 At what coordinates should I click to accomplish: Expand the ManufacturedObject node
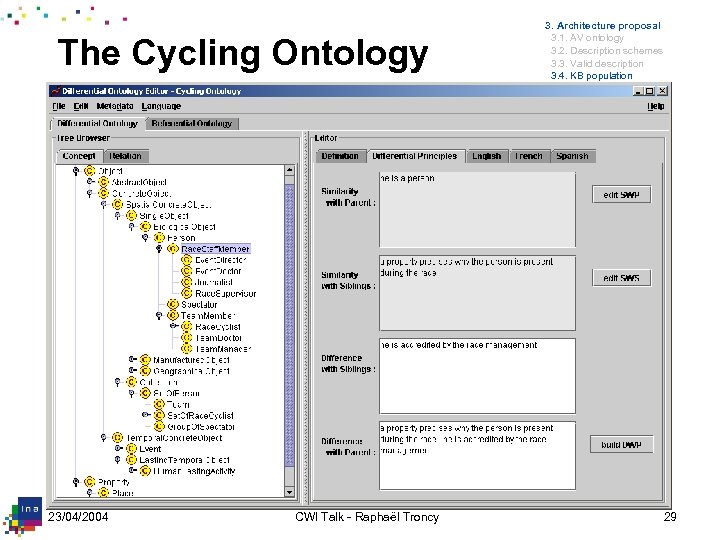(132, 359)
